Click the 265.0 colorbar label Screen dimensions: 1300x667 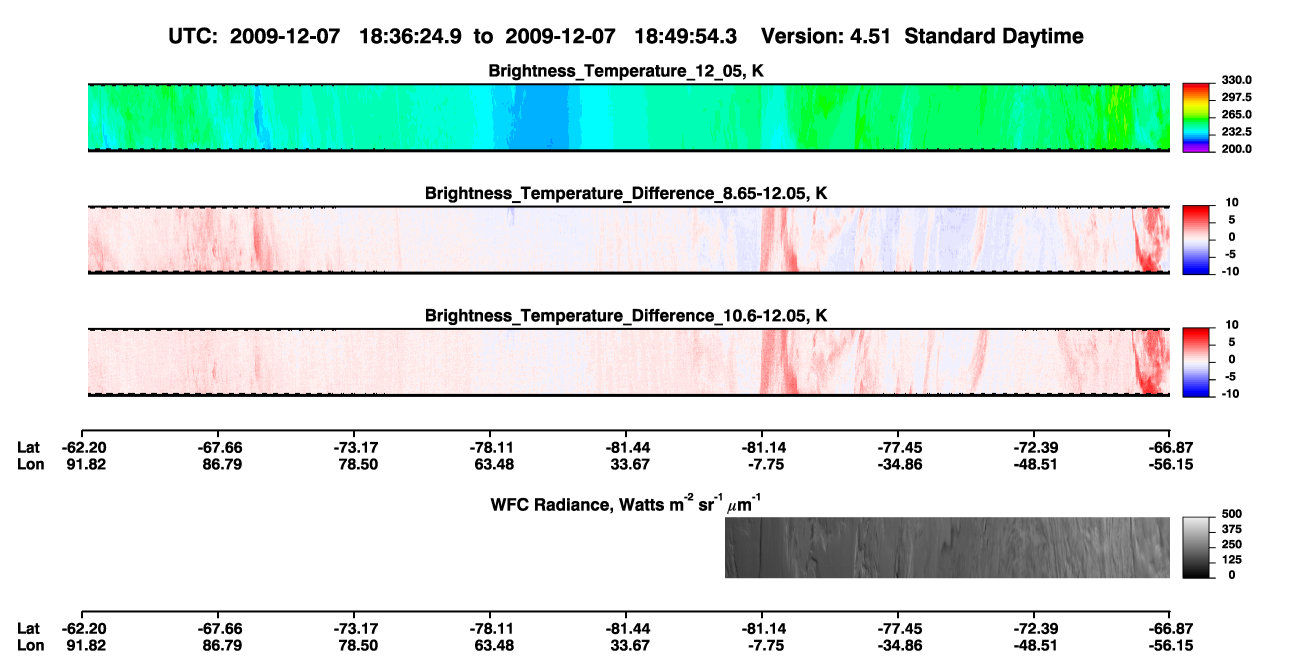1237,114
